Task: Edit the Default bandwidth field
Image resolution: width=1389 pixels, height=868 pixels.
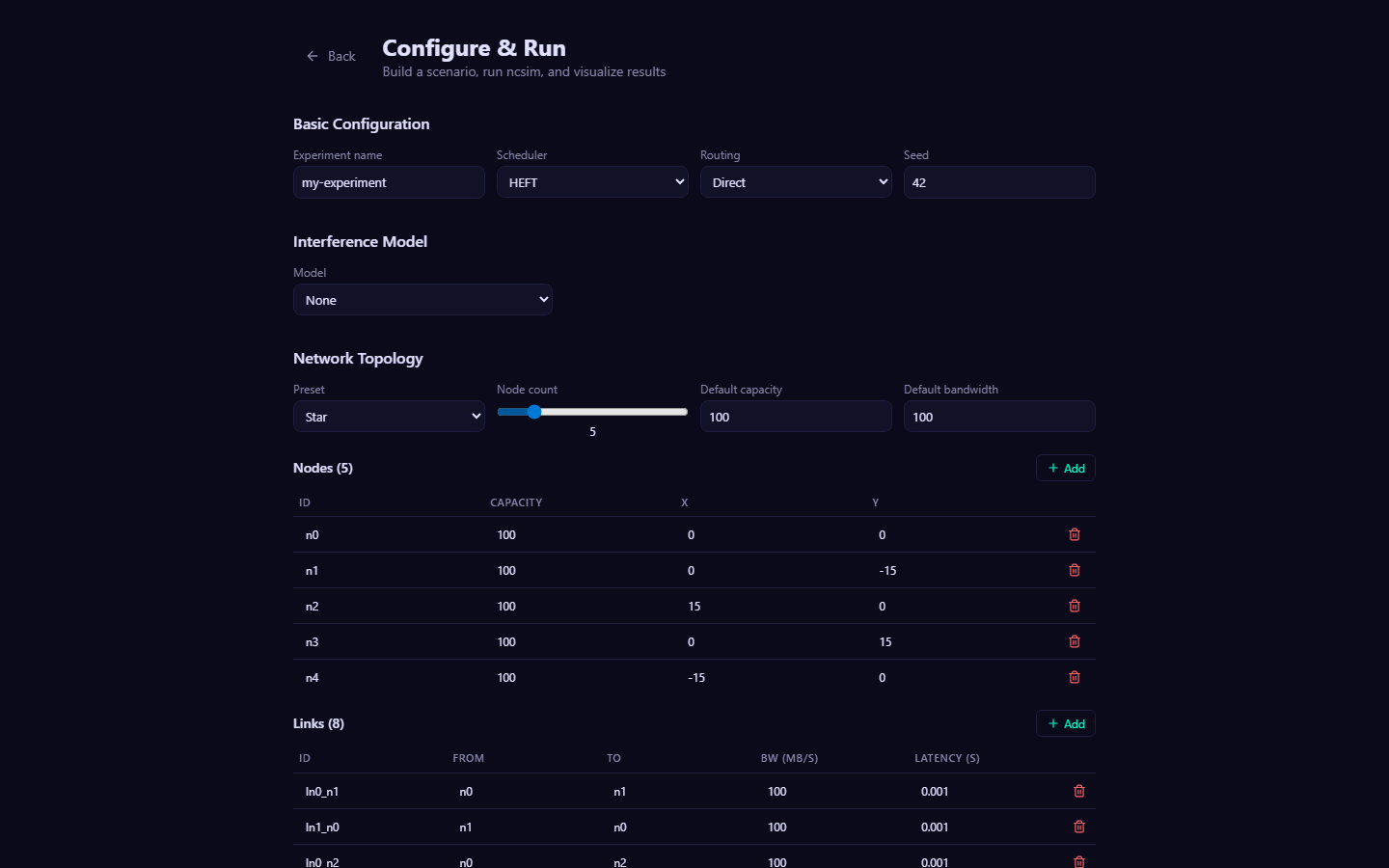Action: (x=998, y=417)
